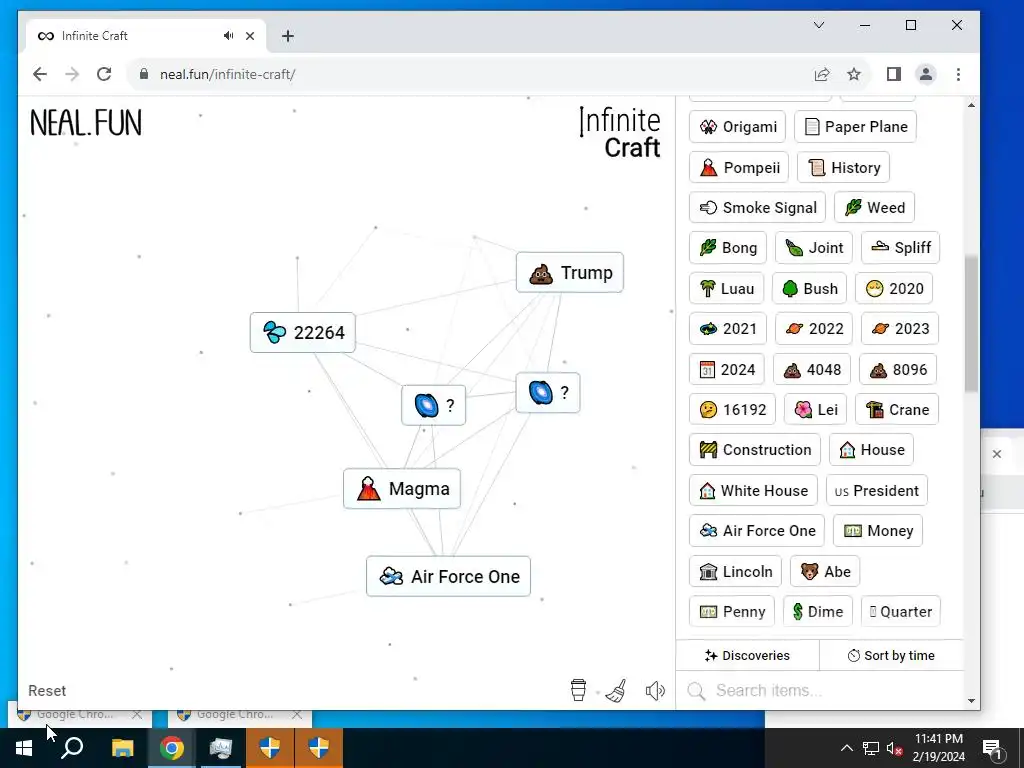Pick the House item
Image resolution: width=1024 pixels, height=768 pixels.
(872, 449)
